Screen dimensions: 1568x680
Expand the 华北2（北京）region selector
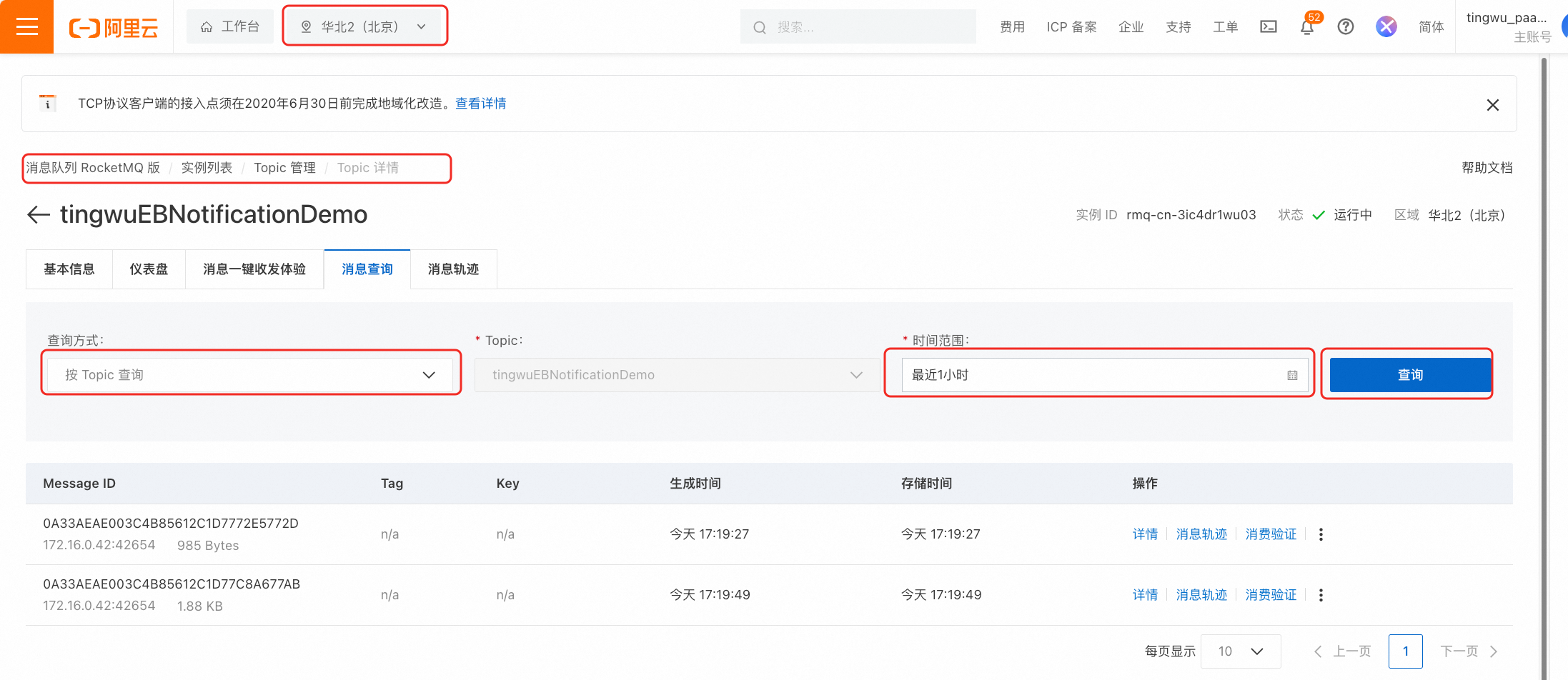[x=365, y=26]
